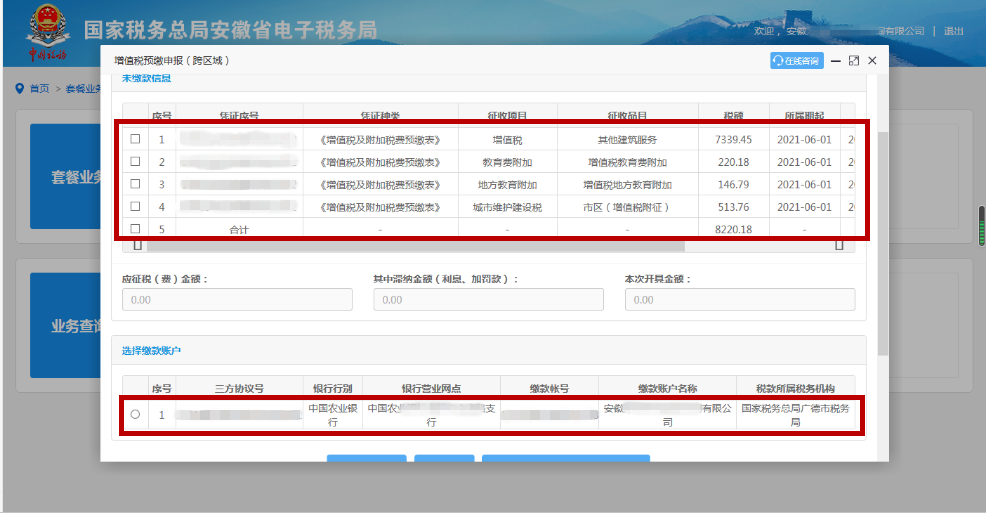Click 市区（增值税附征）cell
987x515 pixels.
(627, 207)
